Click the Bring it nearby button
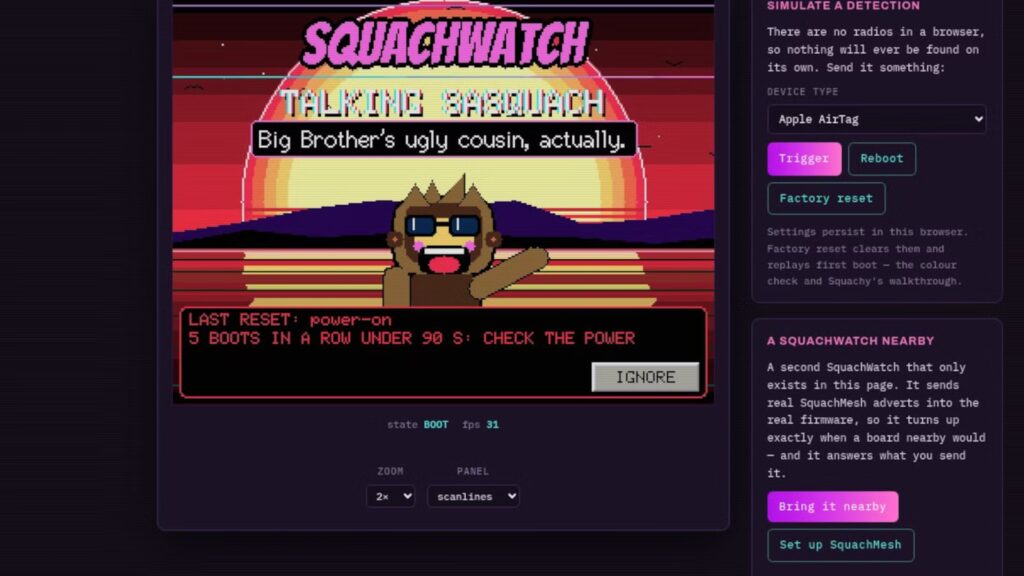The image size is (1024, 576). (833, 507)
